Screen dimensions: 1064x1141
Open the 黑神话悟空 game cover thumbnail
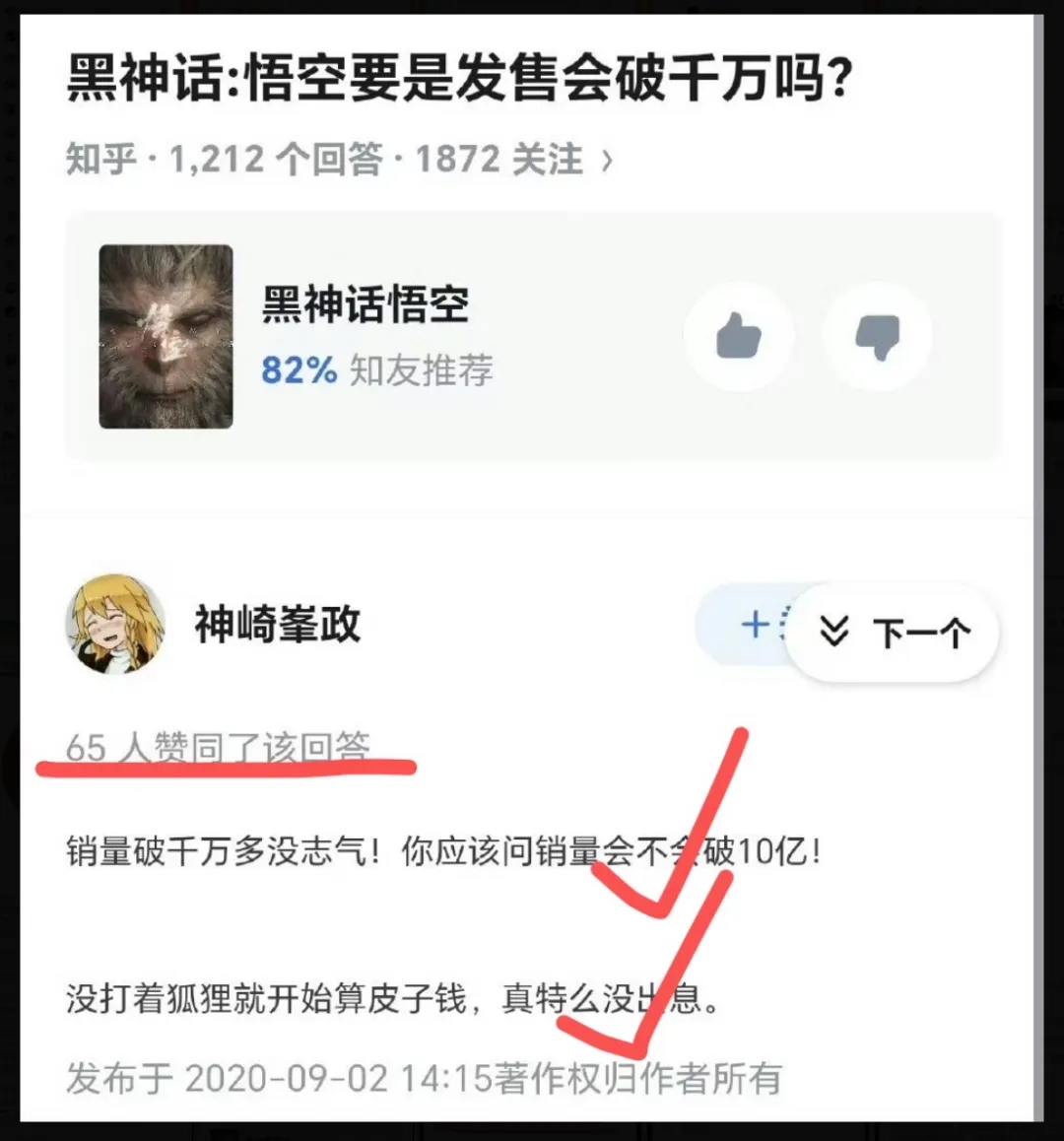click(x=166, y=336)
